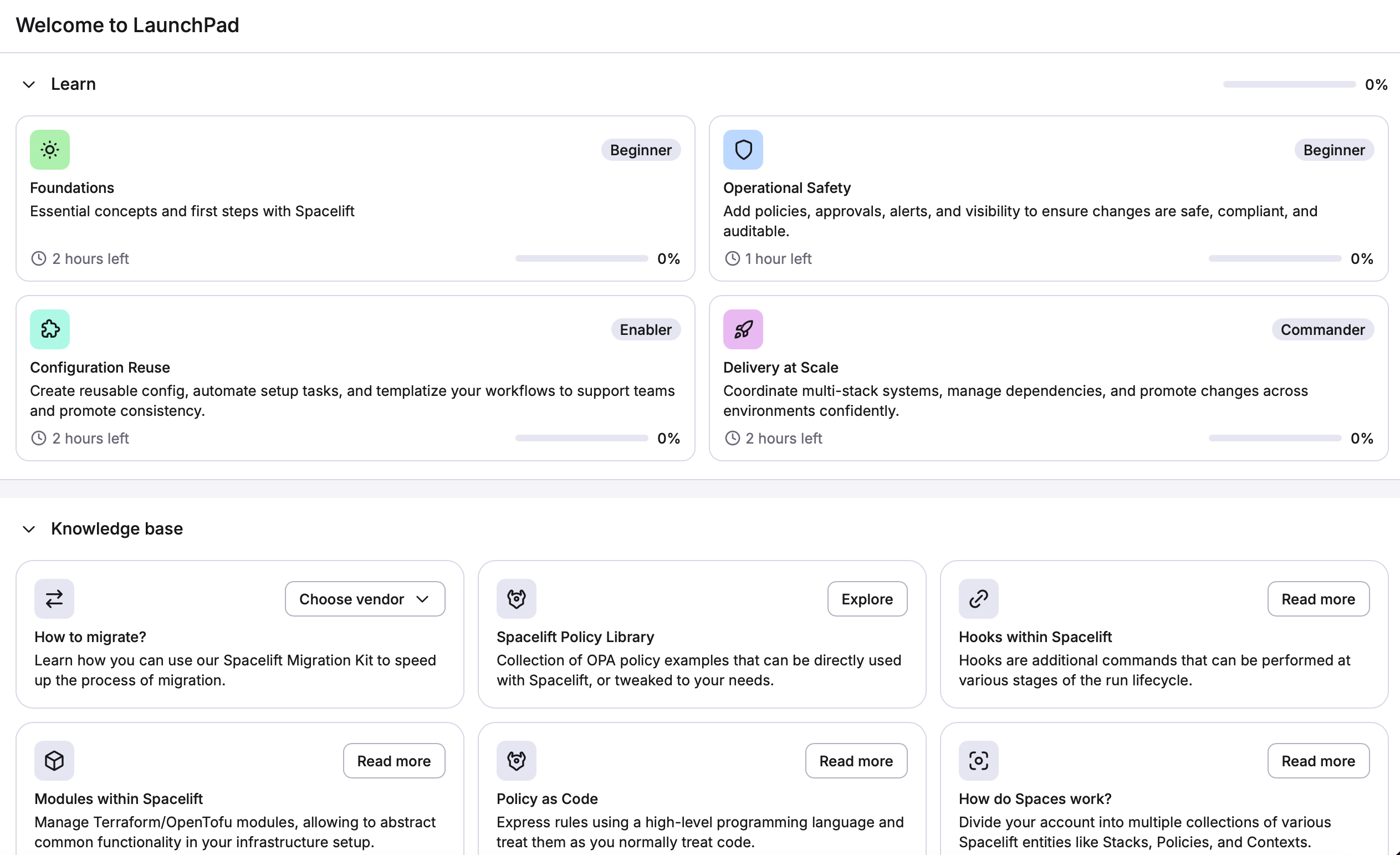1400x855 pixels.
Task: Click clock icon in Operational Safety card
Action: click(x=732, y=258)
